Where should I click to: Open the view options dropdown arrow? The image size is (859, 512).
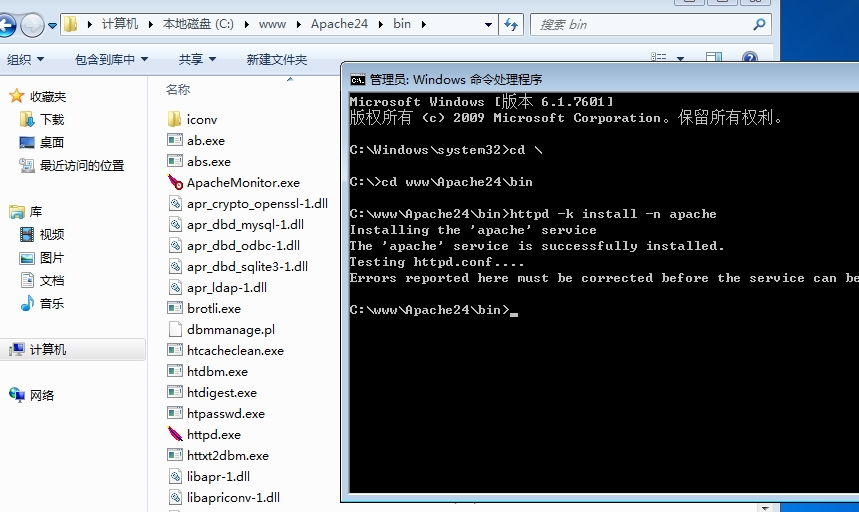point(680,58)
